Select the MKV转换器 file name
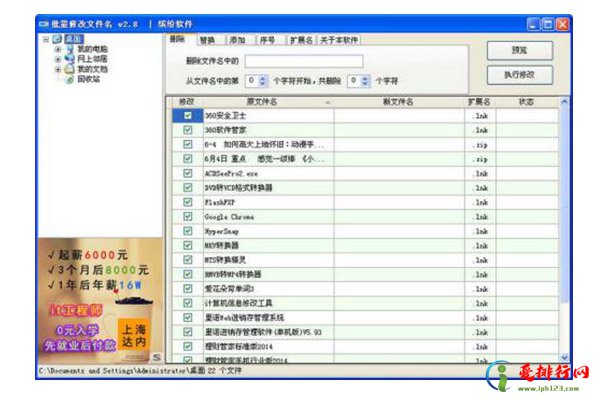Image resolution: width=600 pixels, height=400 pixels. coord(221,246)
